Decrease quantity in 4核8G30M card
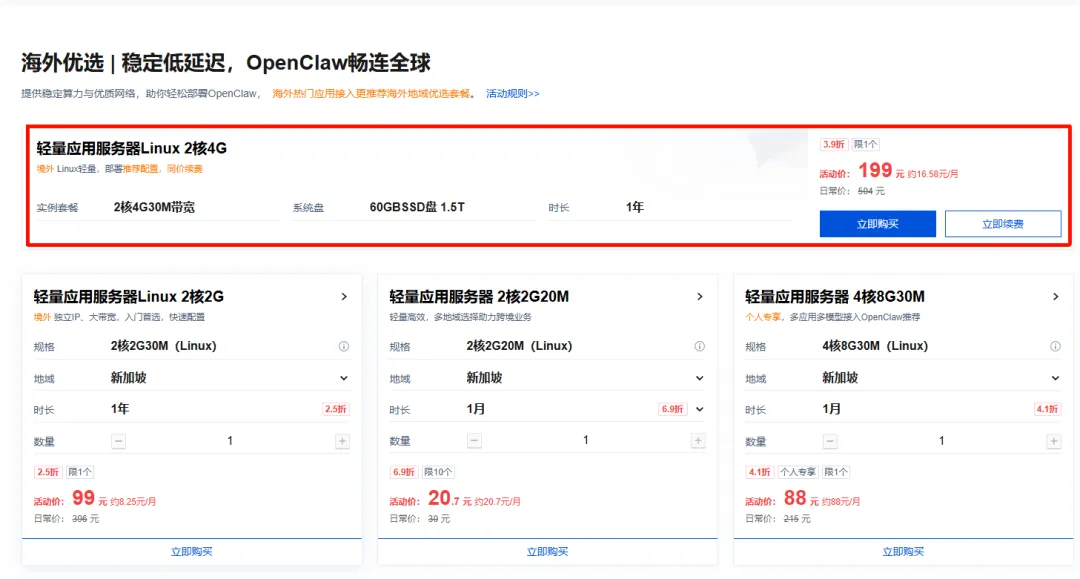This screenshot has height=579, width=1080. pyautogui.click(x=830, y=441)
